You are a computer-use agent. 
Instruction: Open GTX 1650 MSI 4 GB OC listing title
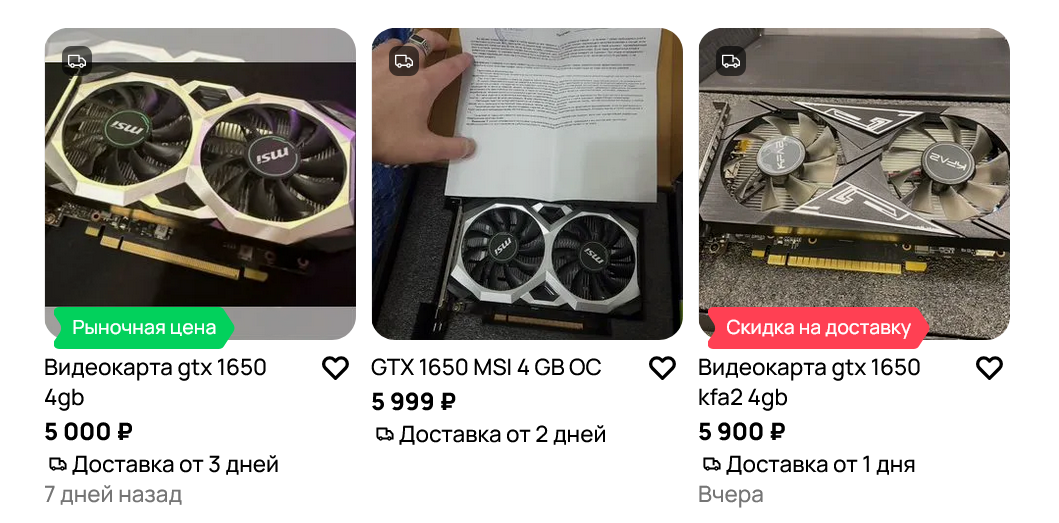(486, 368)
